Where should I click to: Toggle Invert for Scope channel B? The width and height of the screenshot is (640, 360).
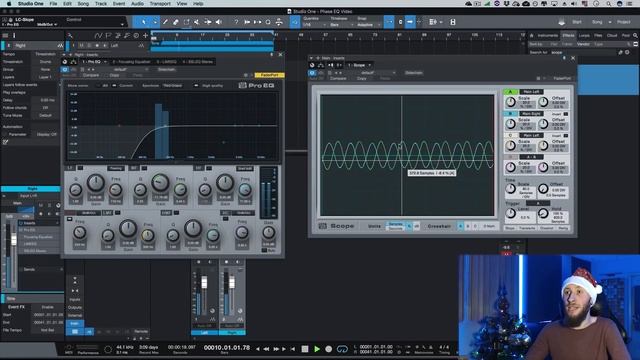(x=565, y=114)
